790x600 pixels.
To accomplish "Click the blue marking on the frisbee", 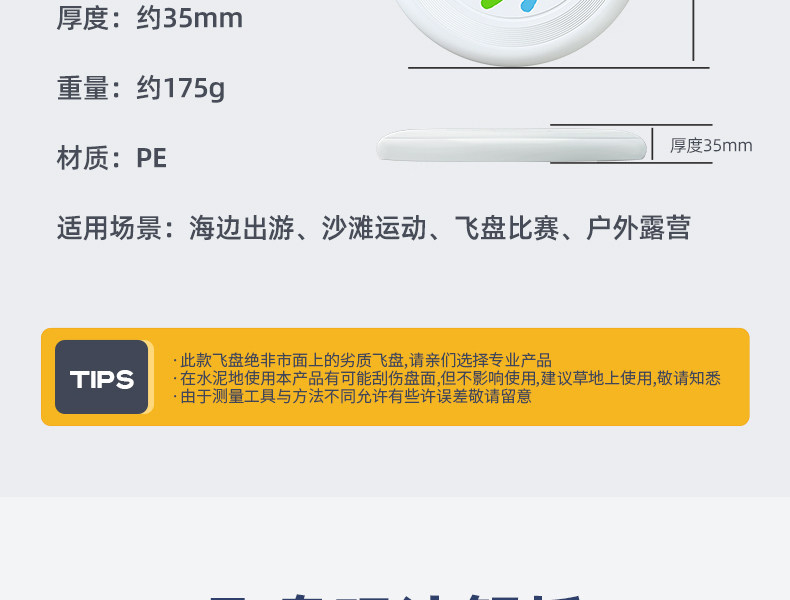I will 528,6.
